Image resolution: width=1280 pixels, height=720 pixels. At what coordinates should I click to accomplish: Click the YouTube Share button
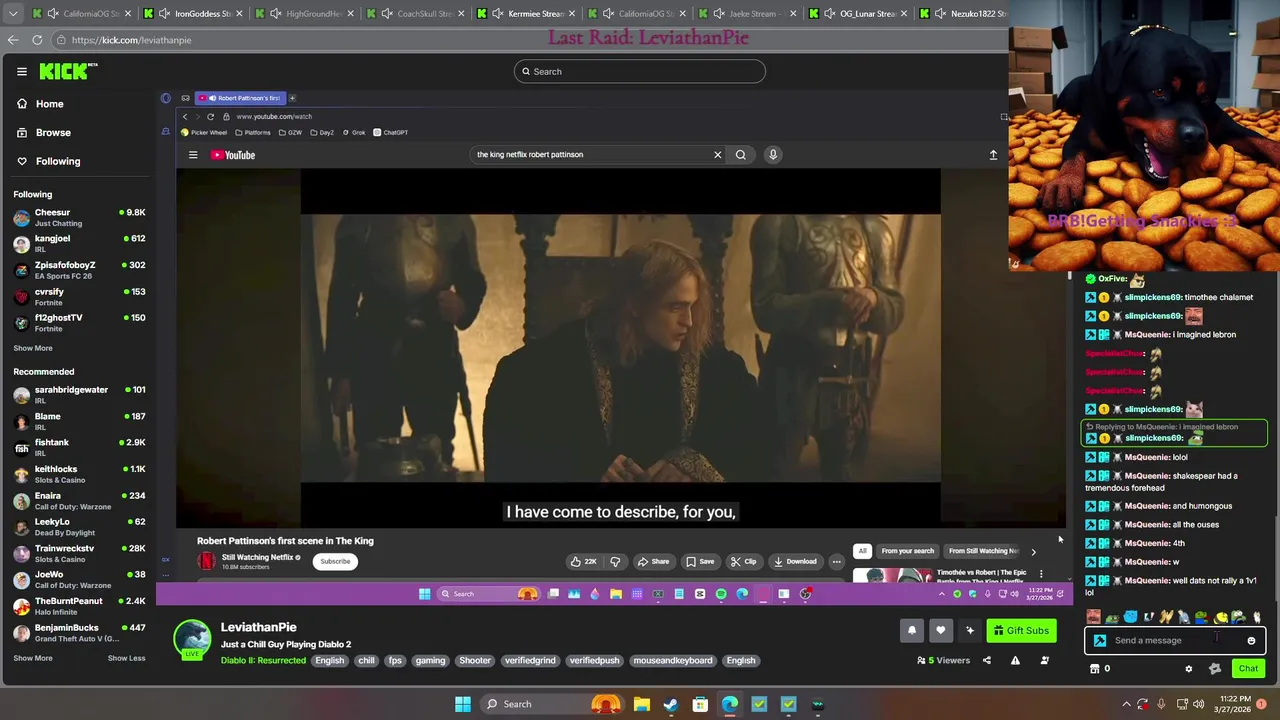[653, 561]
